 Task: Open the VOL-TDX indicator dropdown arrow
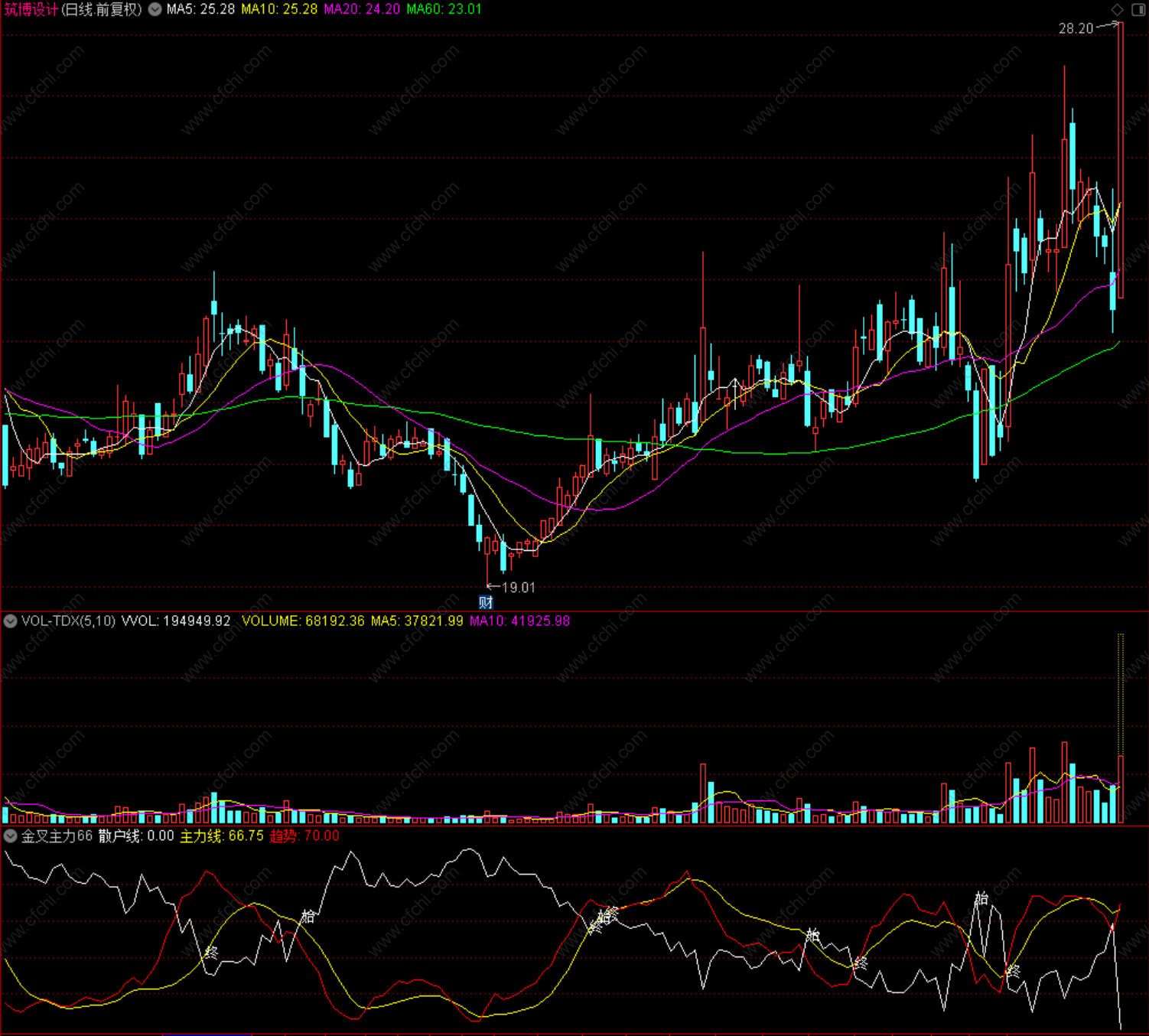point(11,621)
